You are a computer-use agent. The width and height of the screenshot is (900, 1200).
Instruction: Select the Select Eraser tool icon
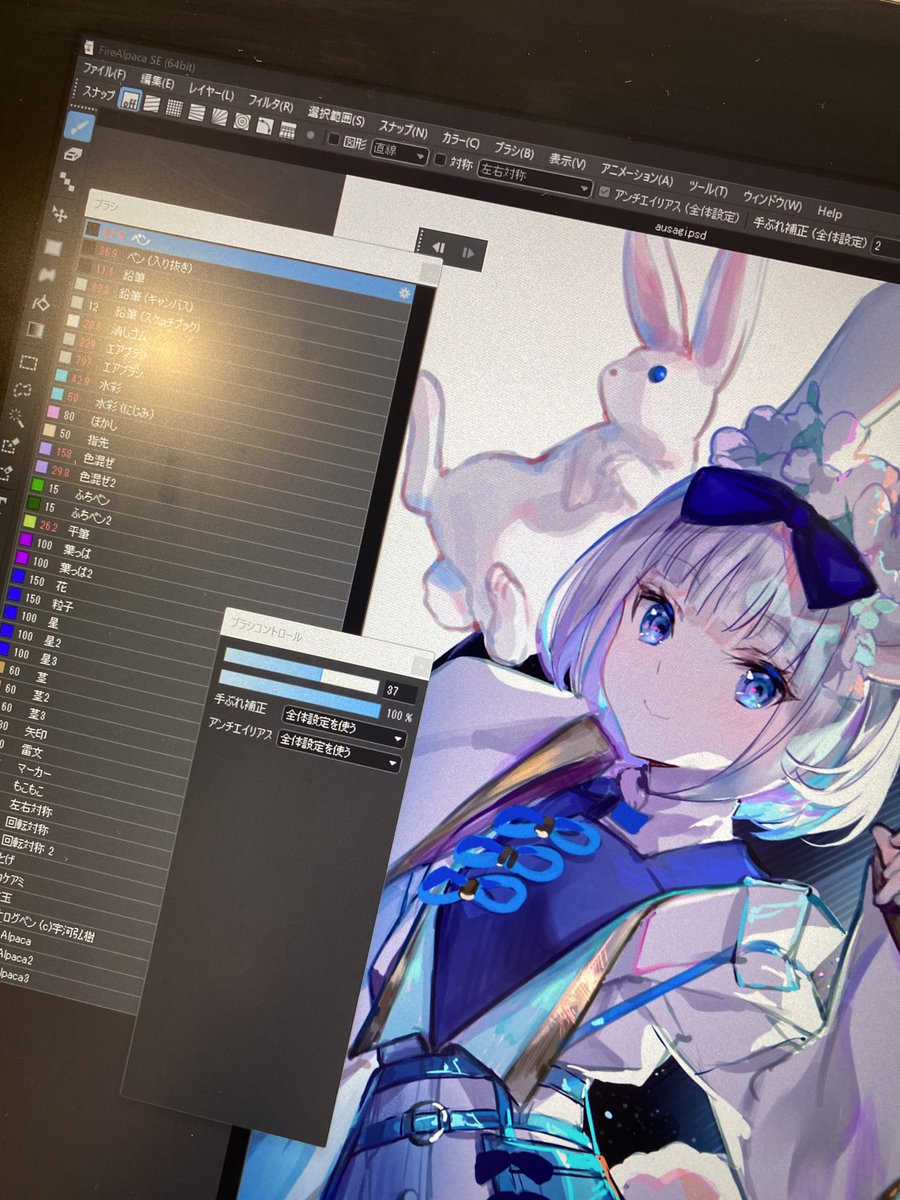click(x=7, y=471)
